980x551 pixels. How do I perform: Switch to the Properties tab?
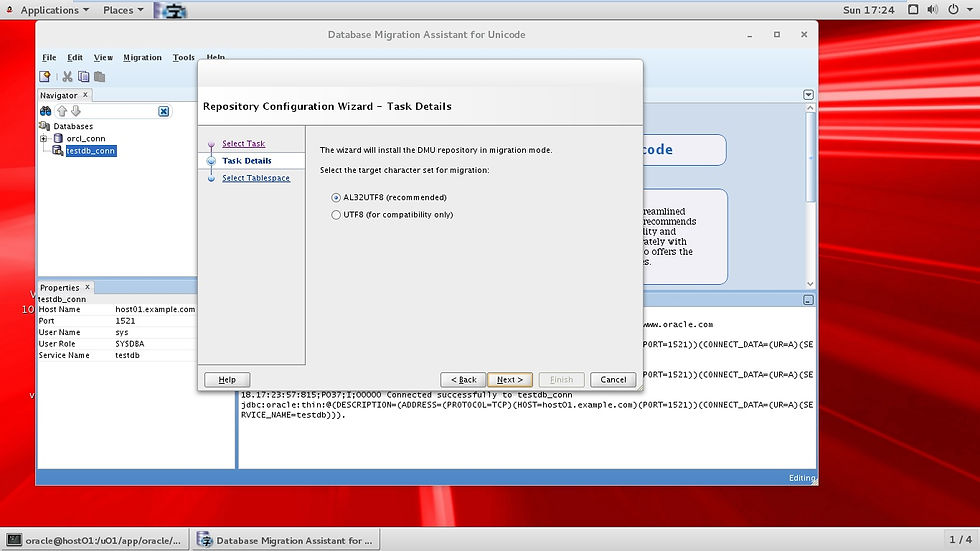[59, 287]
